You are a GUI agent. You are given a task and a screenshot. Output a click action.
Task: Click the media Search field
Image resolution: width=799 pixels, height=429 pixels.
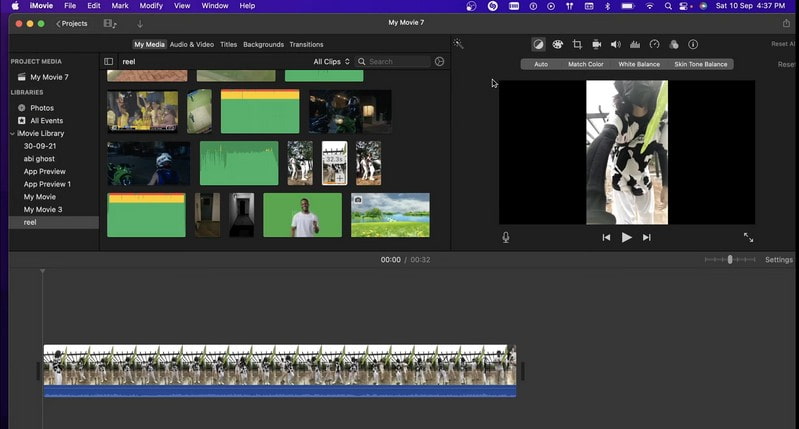[393, 62]
